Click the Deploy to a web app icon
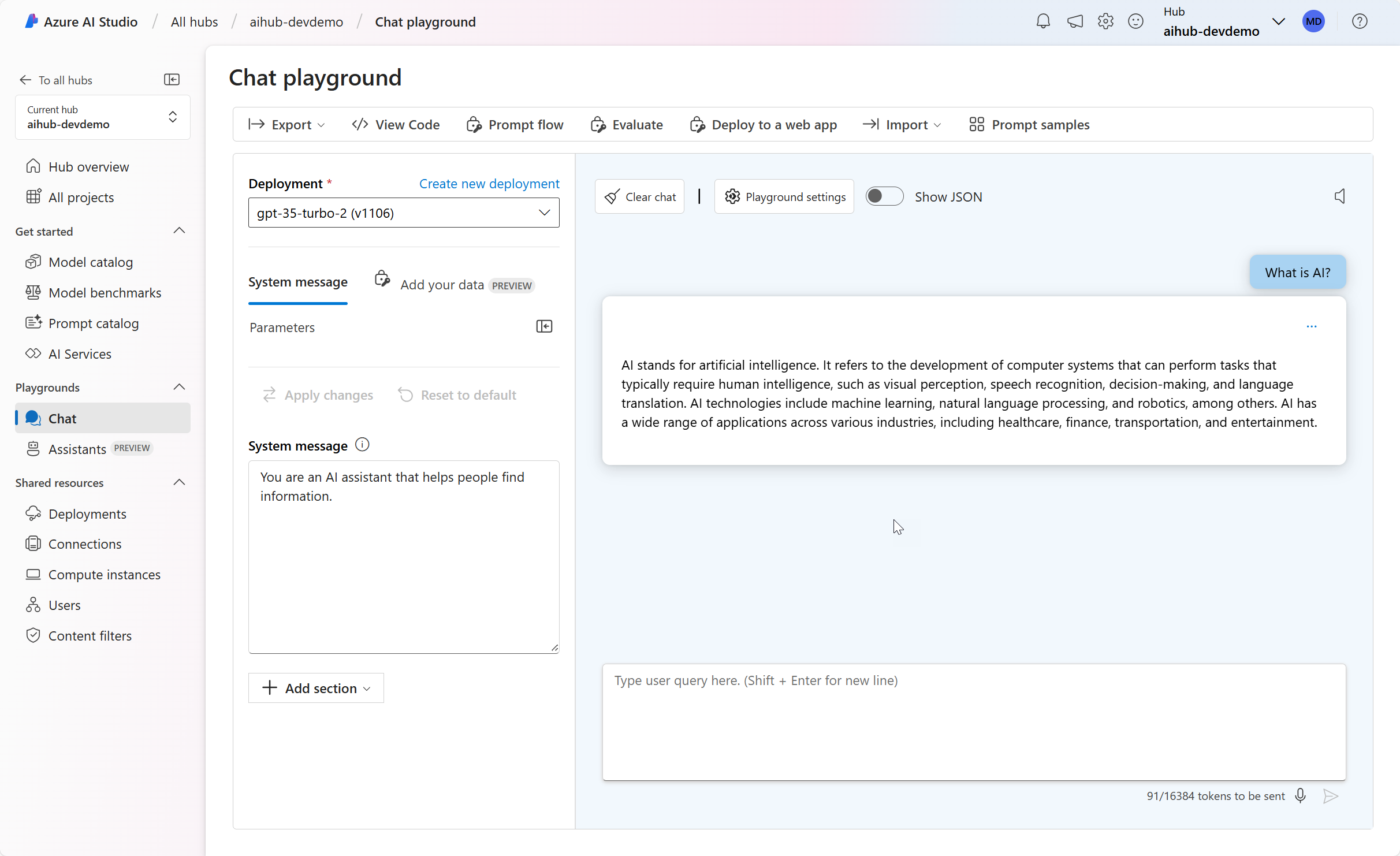The height and width of the screenshot is (856, 1400). click(x=697, y=124)
